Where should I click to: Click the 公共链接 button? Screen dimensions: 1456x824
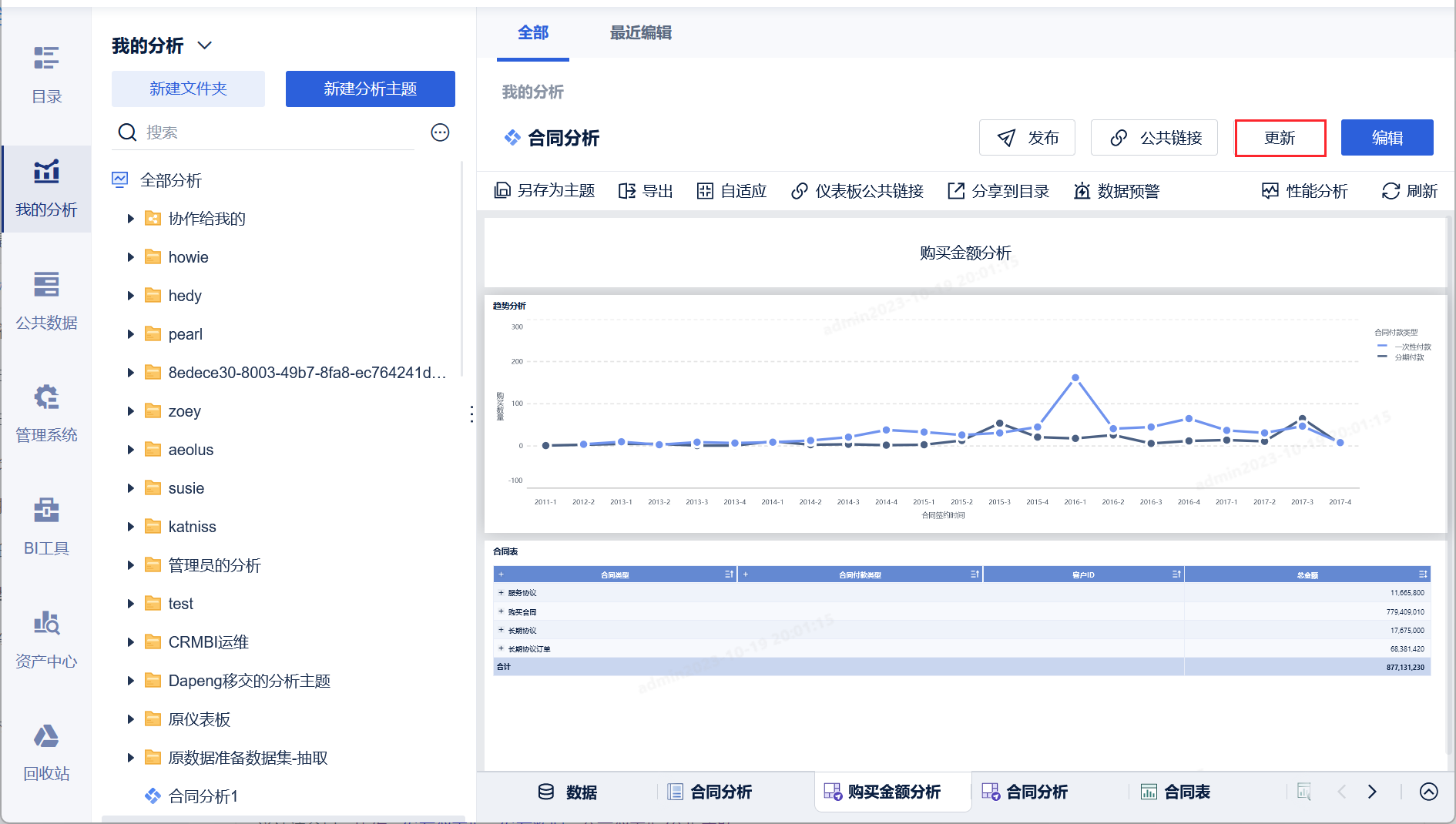(x=1154, y=138)
